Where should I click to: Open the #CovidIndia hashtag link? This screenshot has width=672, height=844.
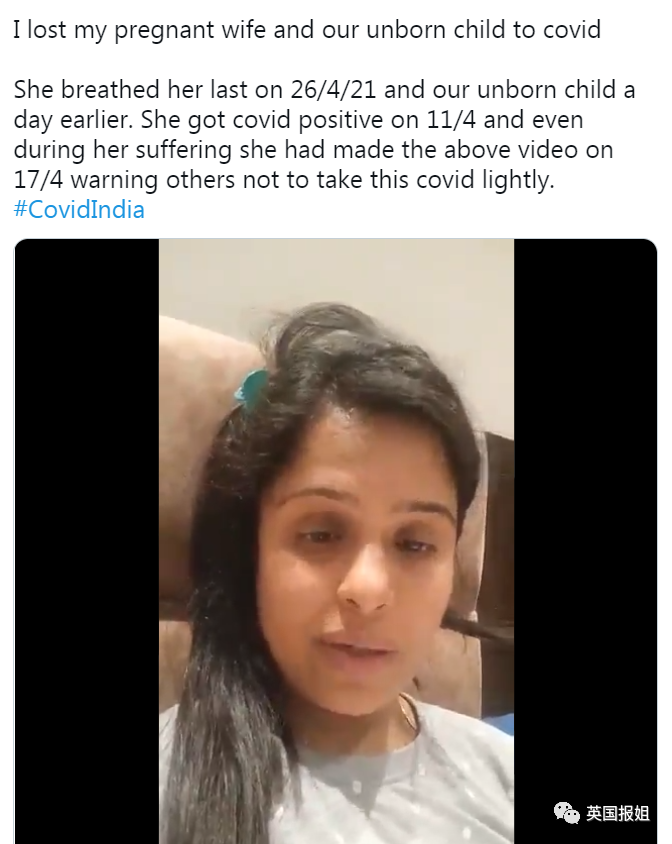79,209
